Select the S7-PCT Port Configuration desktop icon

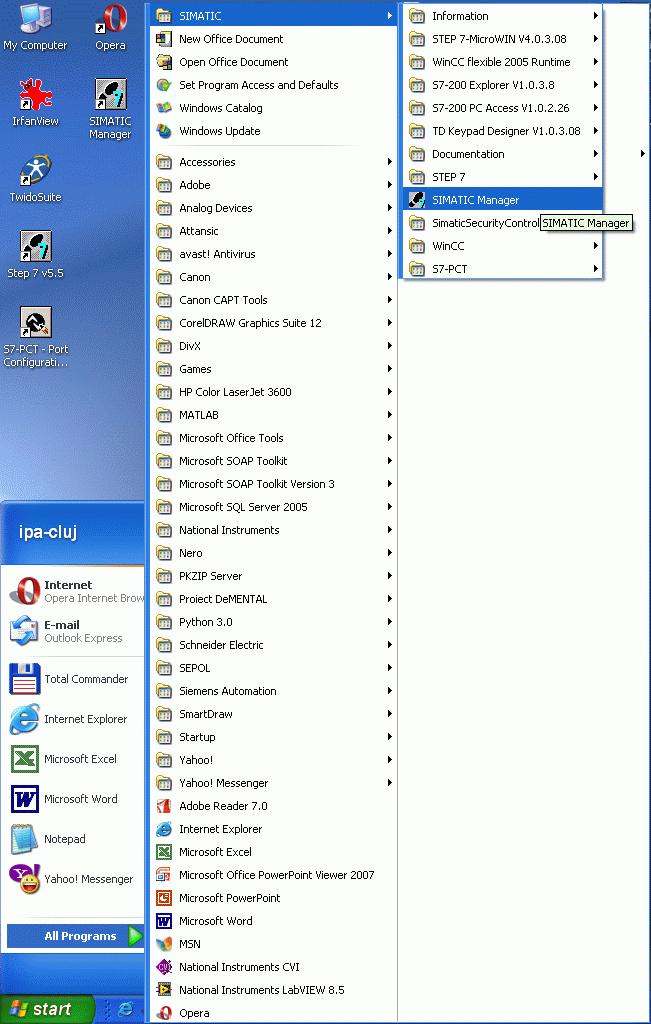point(35,337)
